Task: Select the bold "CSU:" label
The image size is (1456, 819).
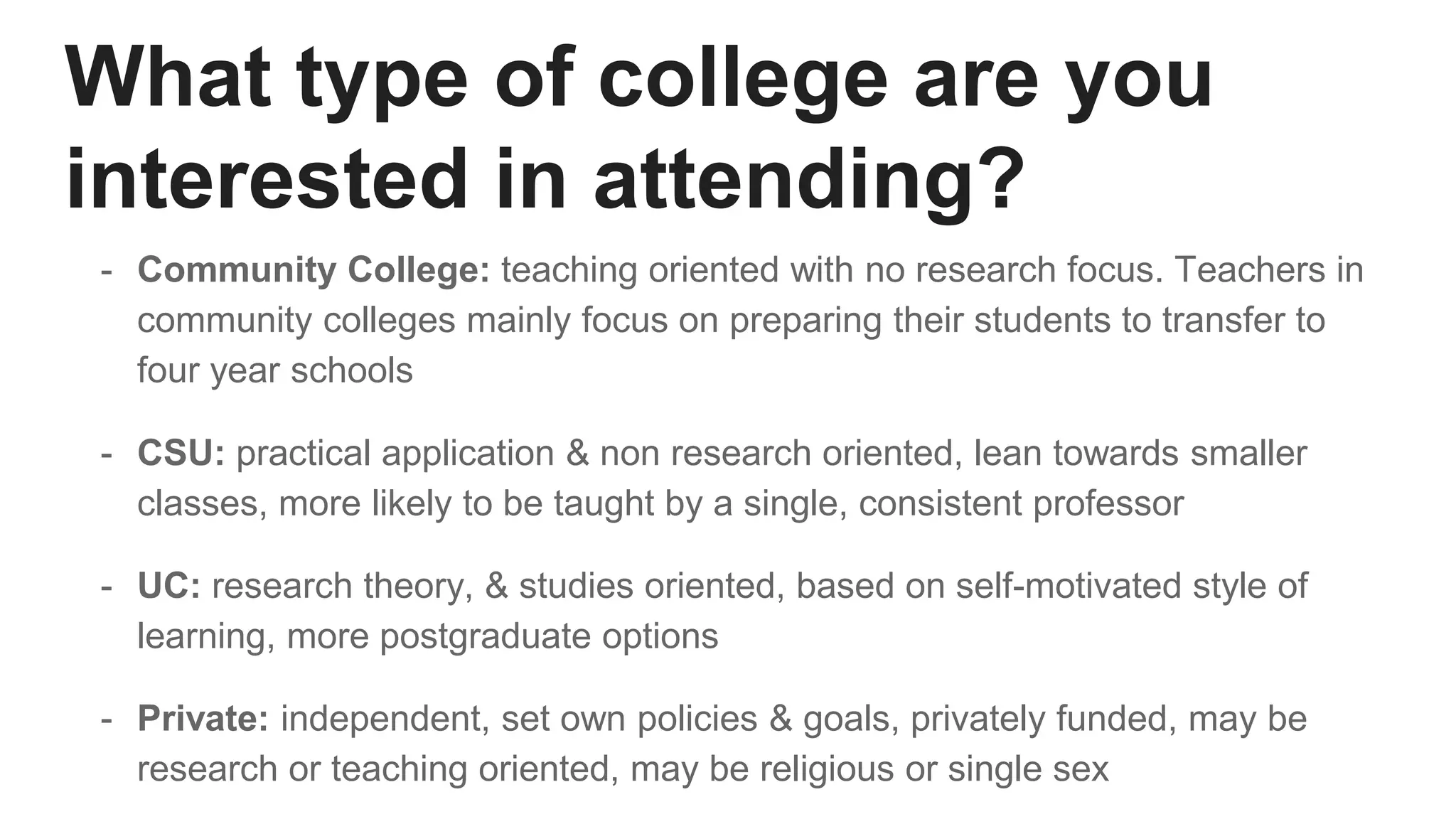Action: [181, 454]
